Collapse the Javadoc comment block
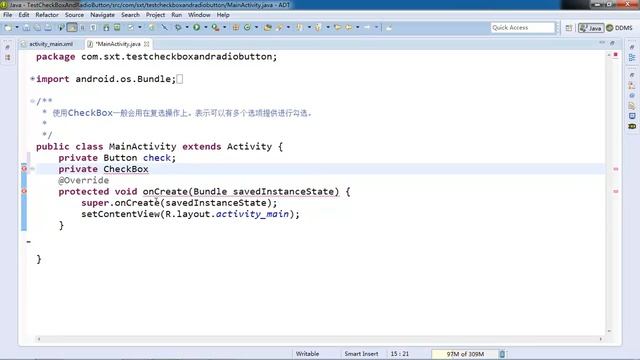The width and height of the screenshot is (640, 360). [32, 101]
